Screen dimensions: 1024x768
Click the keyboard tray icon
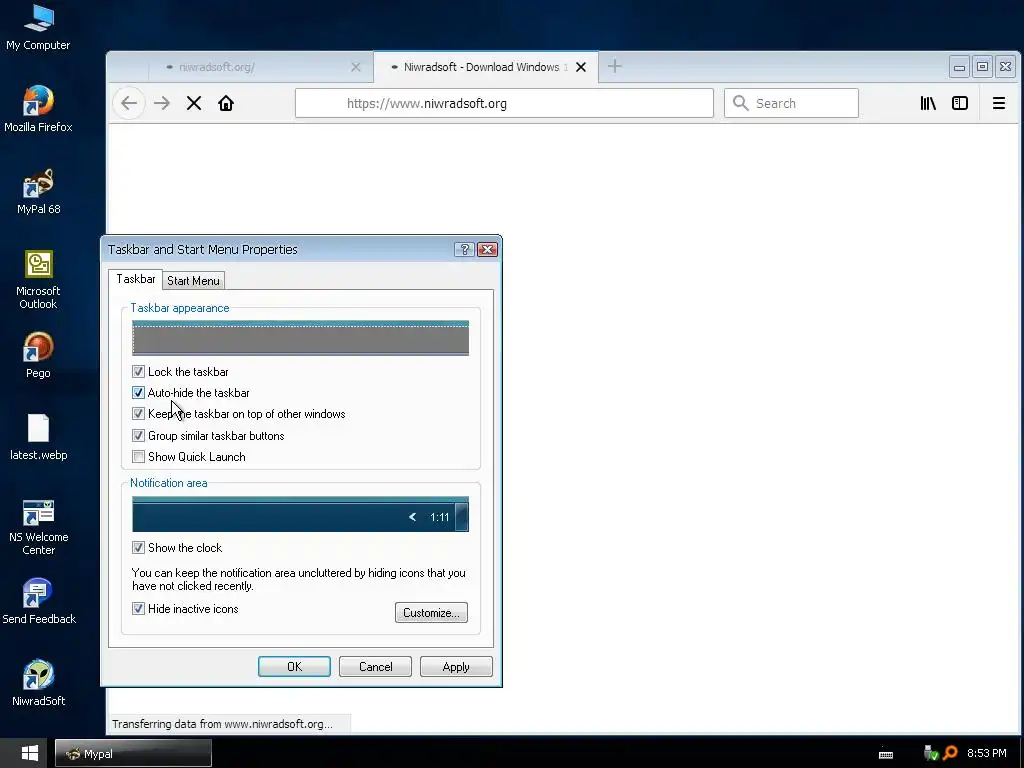[x=886, y=754]
